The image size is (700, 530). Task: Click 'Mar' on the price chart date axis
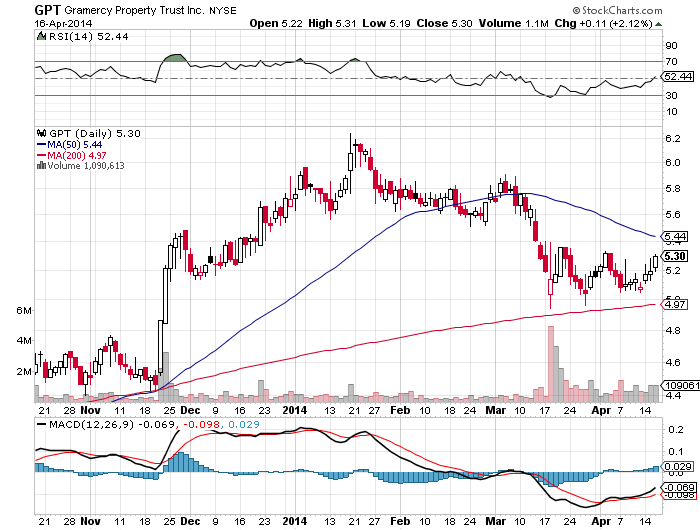click(x=496, y=410)
